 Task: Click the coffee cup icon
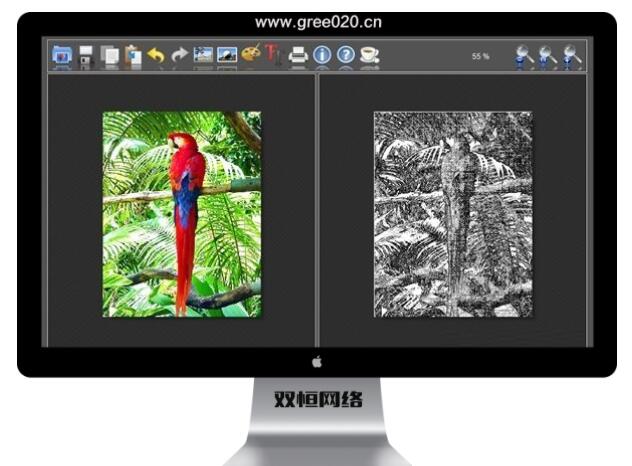[x=370, y=56]
